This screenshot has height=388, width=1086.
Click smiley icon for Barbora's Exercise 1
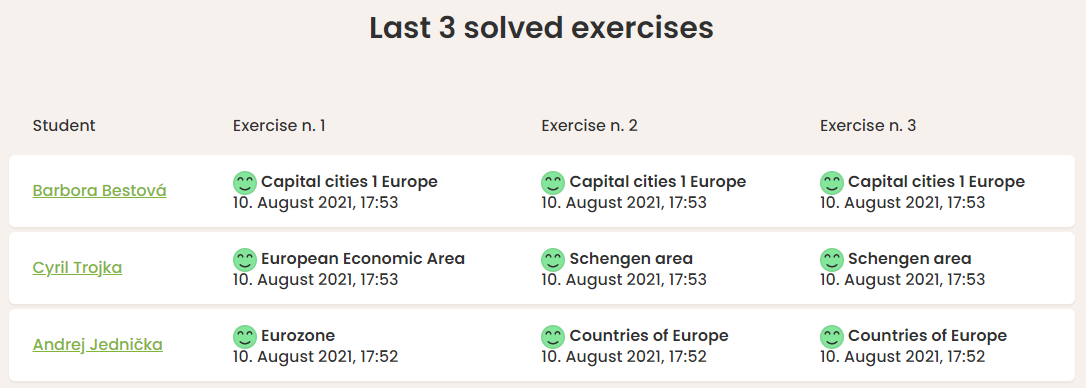(244, 183)
